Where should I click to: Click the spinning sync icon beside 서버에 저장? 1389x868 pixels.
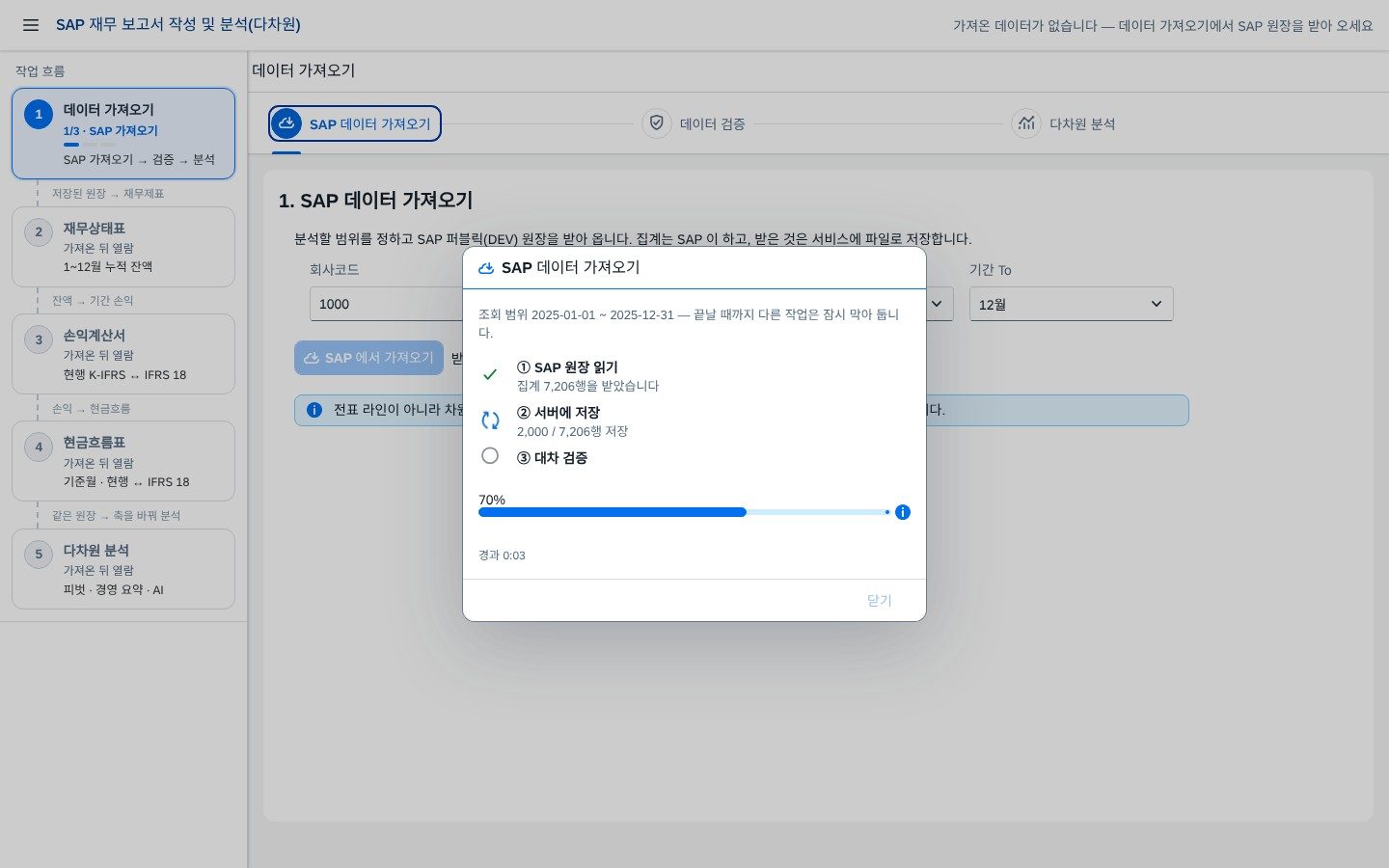tap(490, 420)
